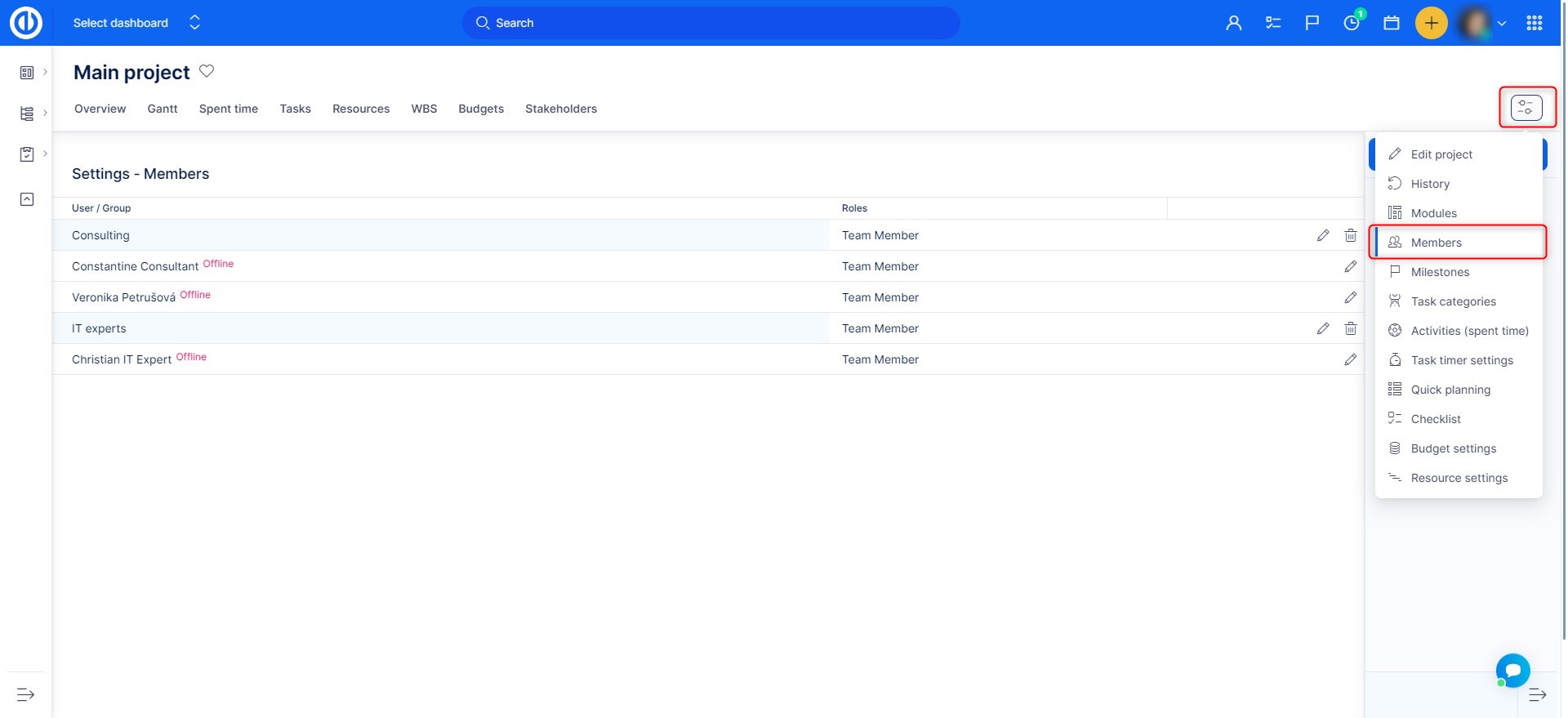This screenshot has height=718, width=1568.
Task: Choose Task timer settings menu entry
Action: [1461, 360]
